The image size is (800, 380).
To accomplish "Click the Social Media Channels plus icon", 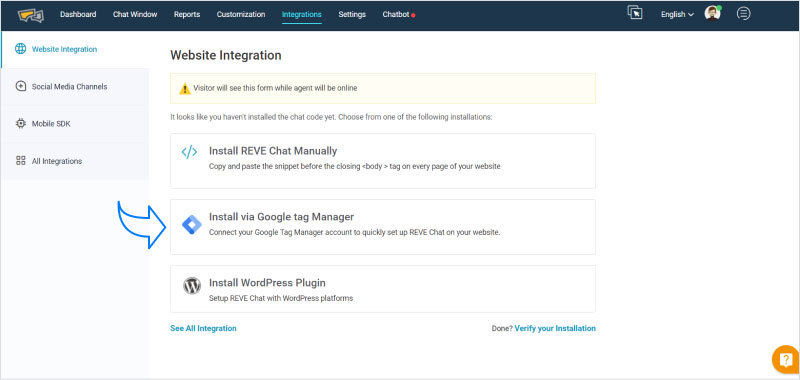I will [x=20, y=86].
